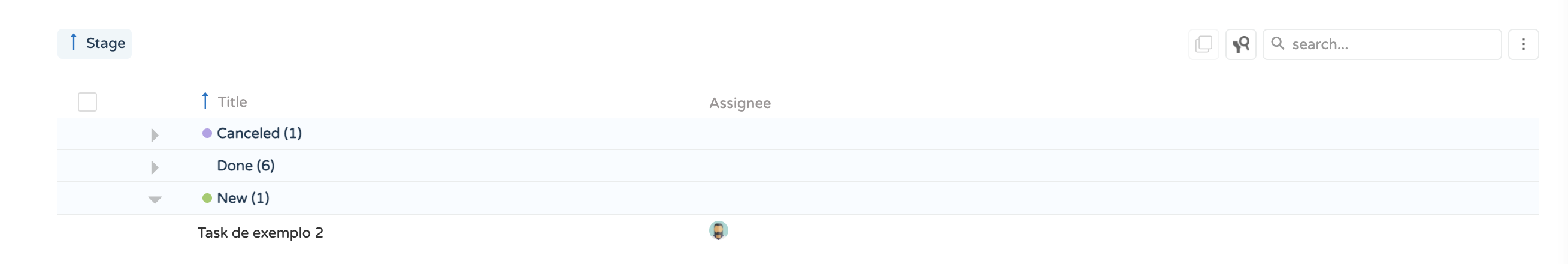The width and height of the screenshot is (1568, 264).
Task: Expand the Done (6) group arrow
Action: click(x=155, y=167)
